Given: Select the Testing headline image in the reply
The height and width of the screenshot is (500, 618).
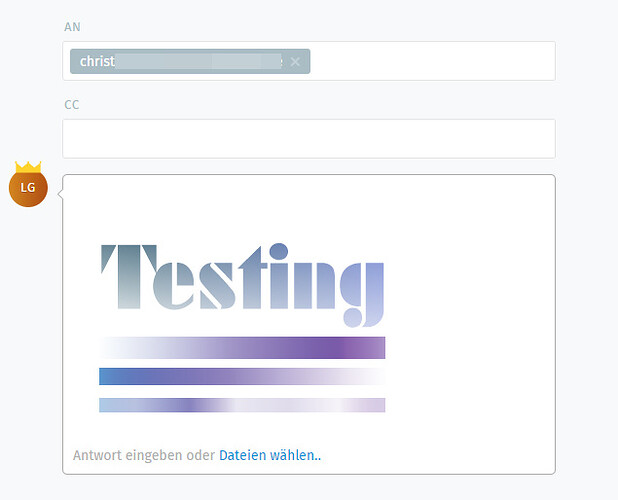Looking at the screenshot, I should pyautogui.click(x=242, y=285).
